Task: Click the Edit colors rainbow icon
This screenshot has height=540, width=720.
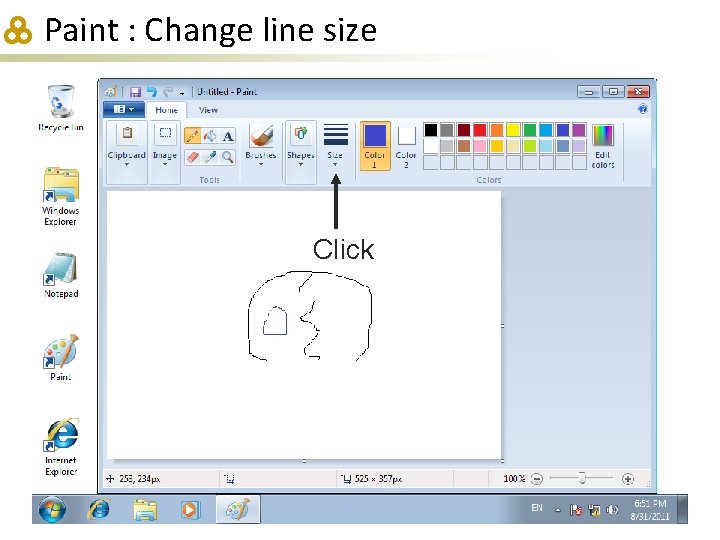Action: (x=603, y=136)
